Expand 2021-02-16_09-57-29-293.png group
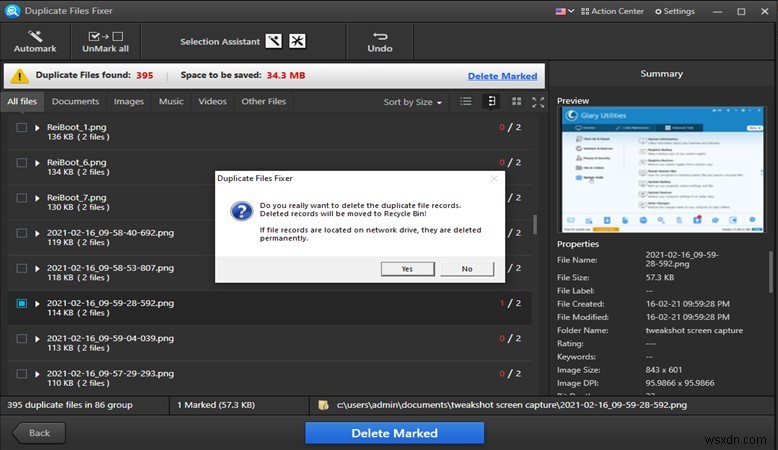778x450 pixels. 37,374
